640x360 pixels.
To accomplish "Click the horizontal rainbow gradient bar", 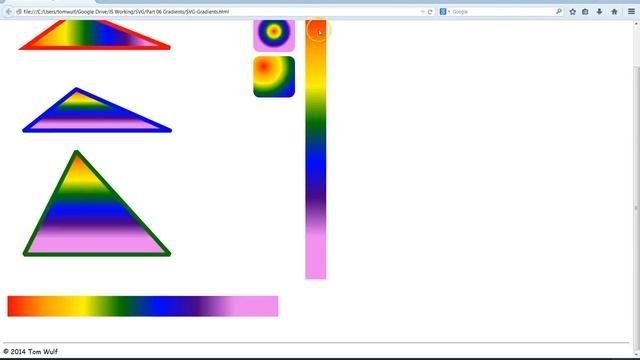I will [142, 306].
